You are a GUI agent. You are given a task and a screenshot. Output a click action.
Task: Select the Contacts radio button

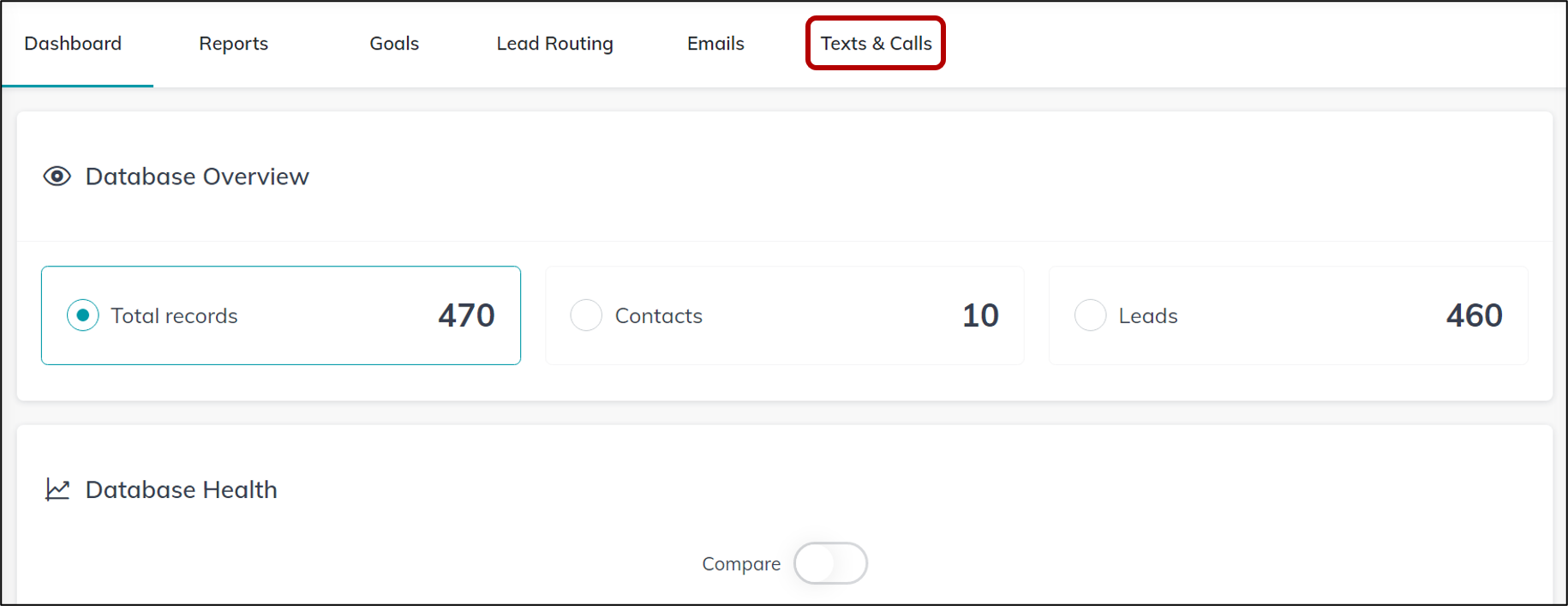point(586,315)
